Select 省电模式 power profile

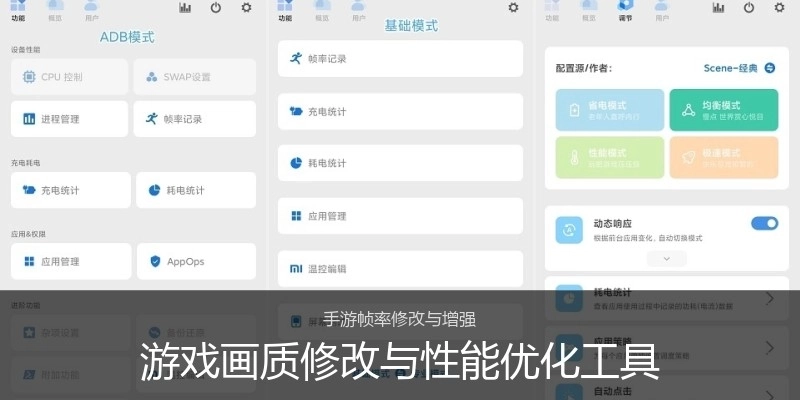[x=609, y=110]
